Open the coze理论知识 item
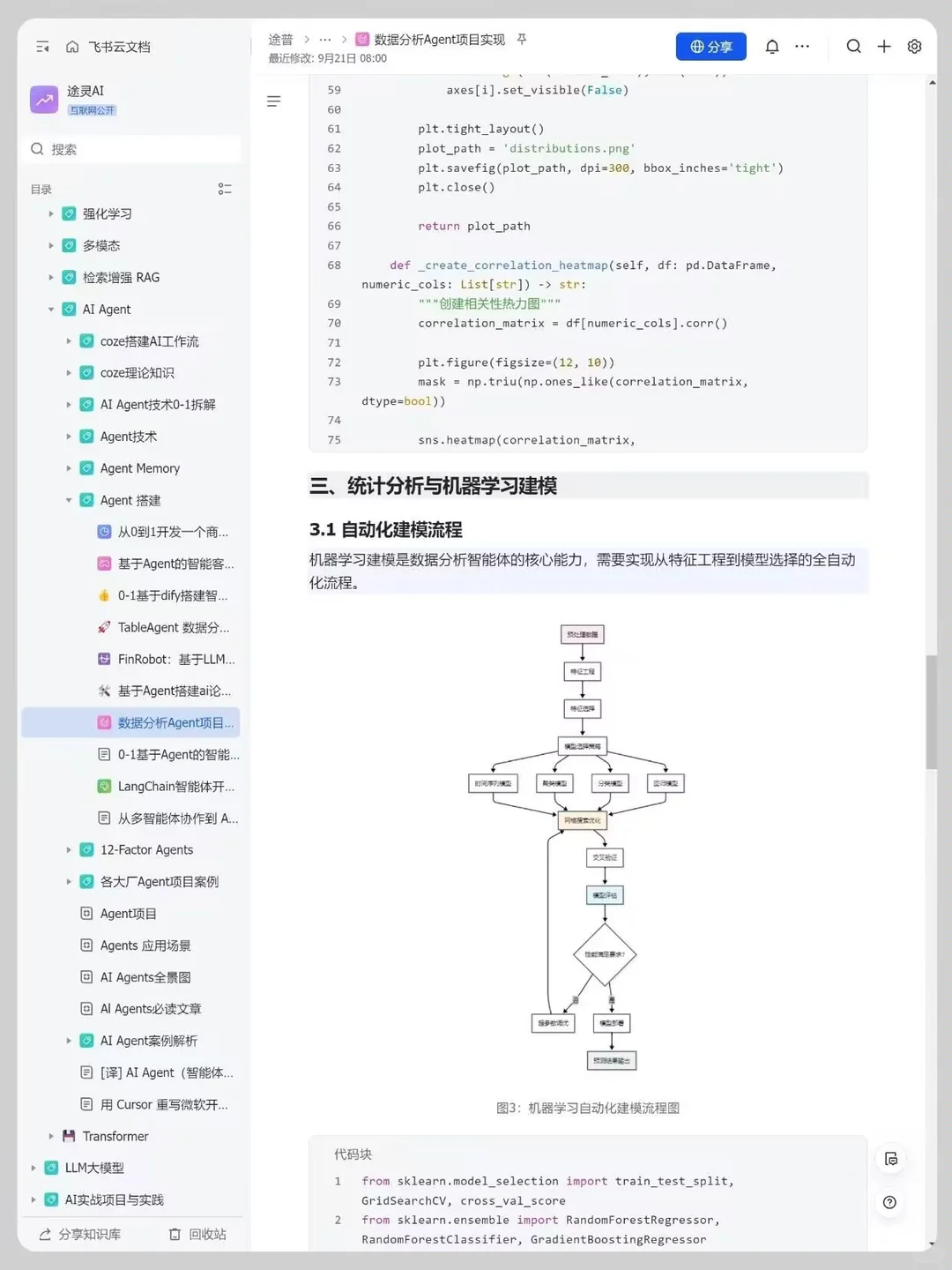The width and height of the screenshot is (952, 1270). pos(137,373)
